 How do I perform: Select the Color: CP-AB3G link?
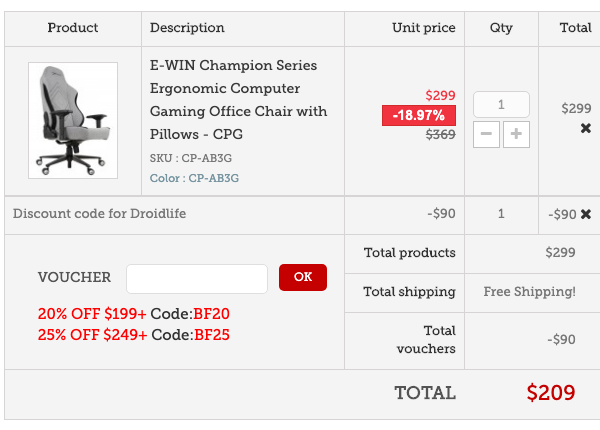pyautogui.click(x=195, y=179)
